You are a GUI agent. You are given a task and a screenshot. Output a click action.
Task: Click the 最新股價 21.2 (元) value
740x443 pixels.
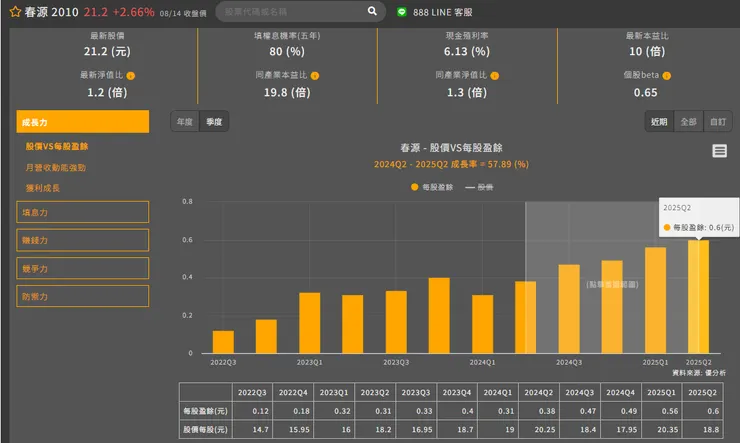tap(107, 51)
